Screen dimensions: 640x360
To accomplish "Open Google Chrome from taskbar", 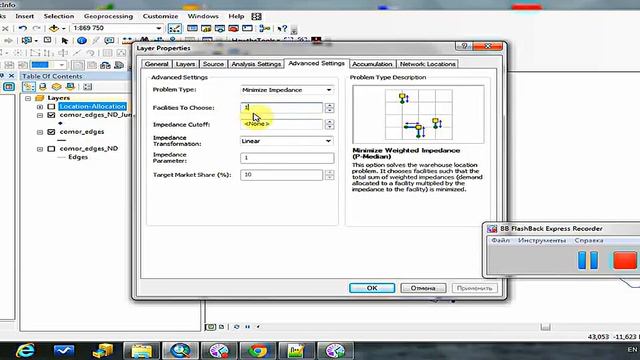I will [257, 350].
